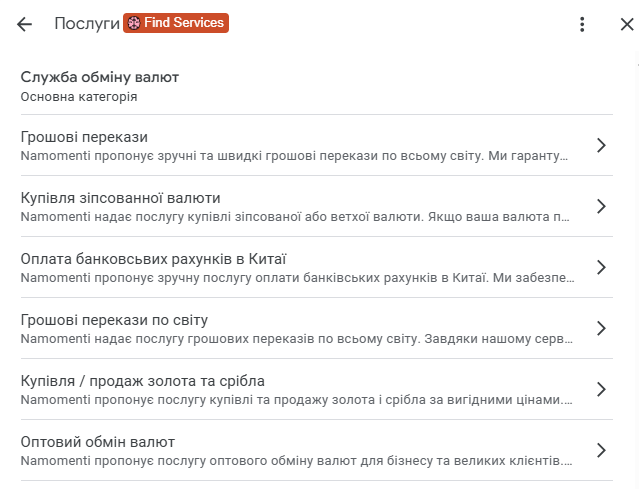Open the Оптовий обмін валют service title

point(98,441)
